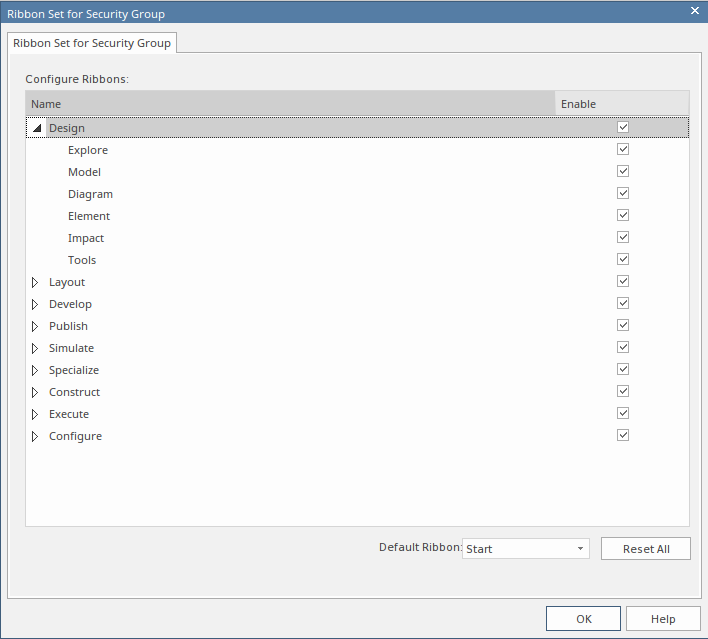Click the Enable column header
Screen dimensions: 708x639
tap(621, 104)
